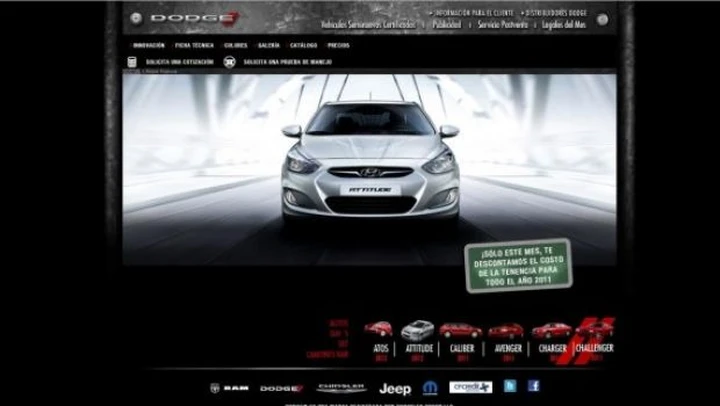Open the Twitter icon

tap(510, 386)
